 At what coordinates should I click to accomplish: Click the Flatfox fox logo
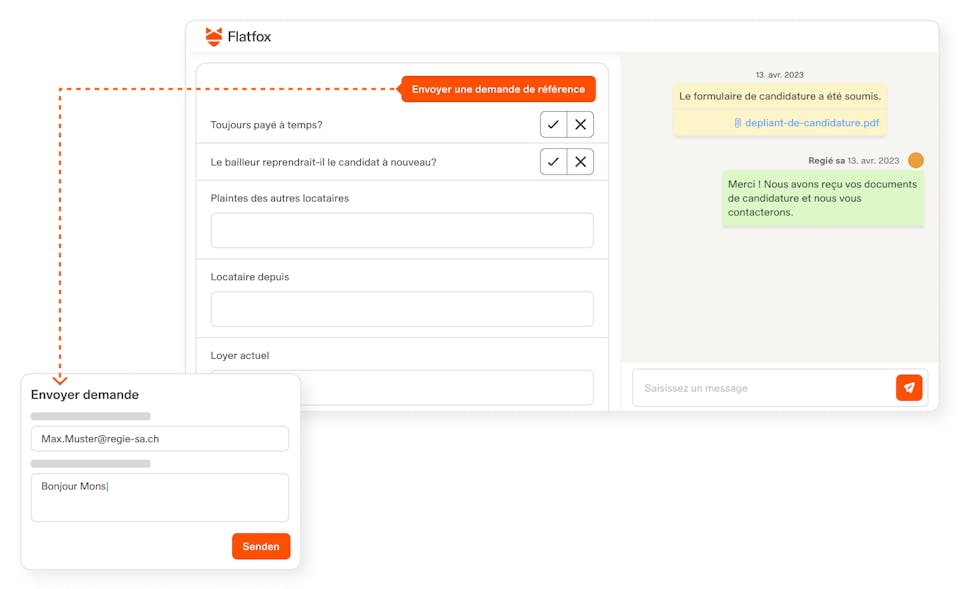[214, 37]
